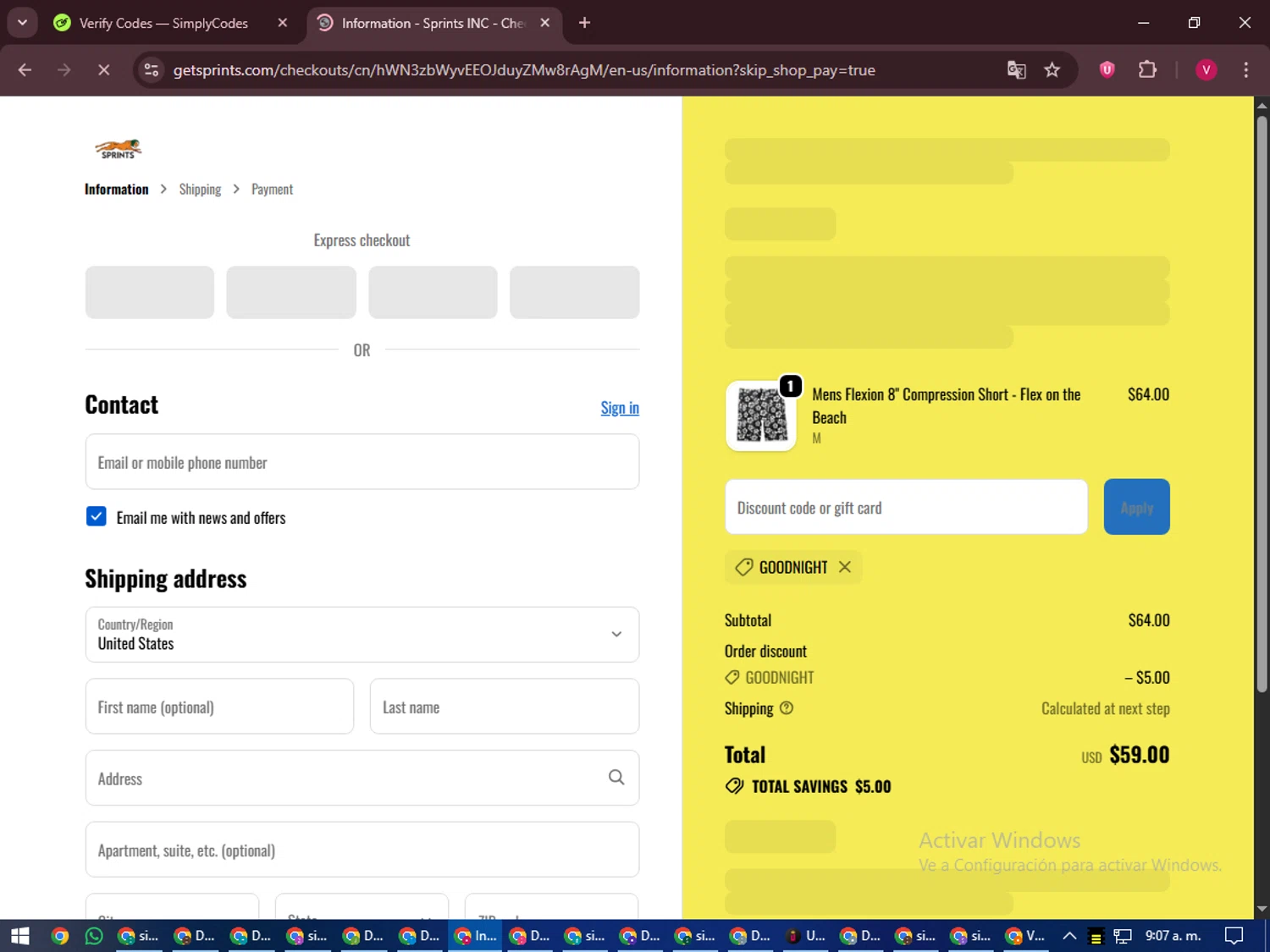Open the tab search dropdown arrow
The height and width of the screenshot is (952, 1270).
tap(23, 23)
